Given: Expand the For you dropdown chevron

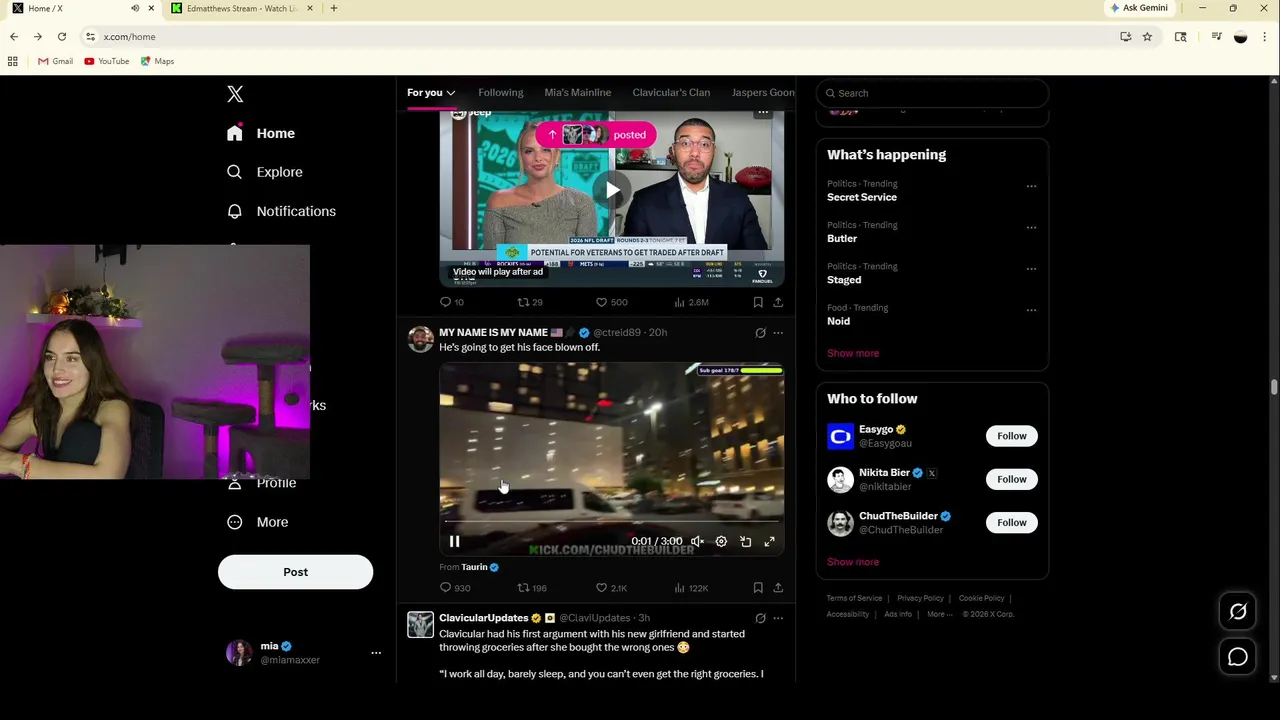Looking at the screenshot, I should [450, 93].
